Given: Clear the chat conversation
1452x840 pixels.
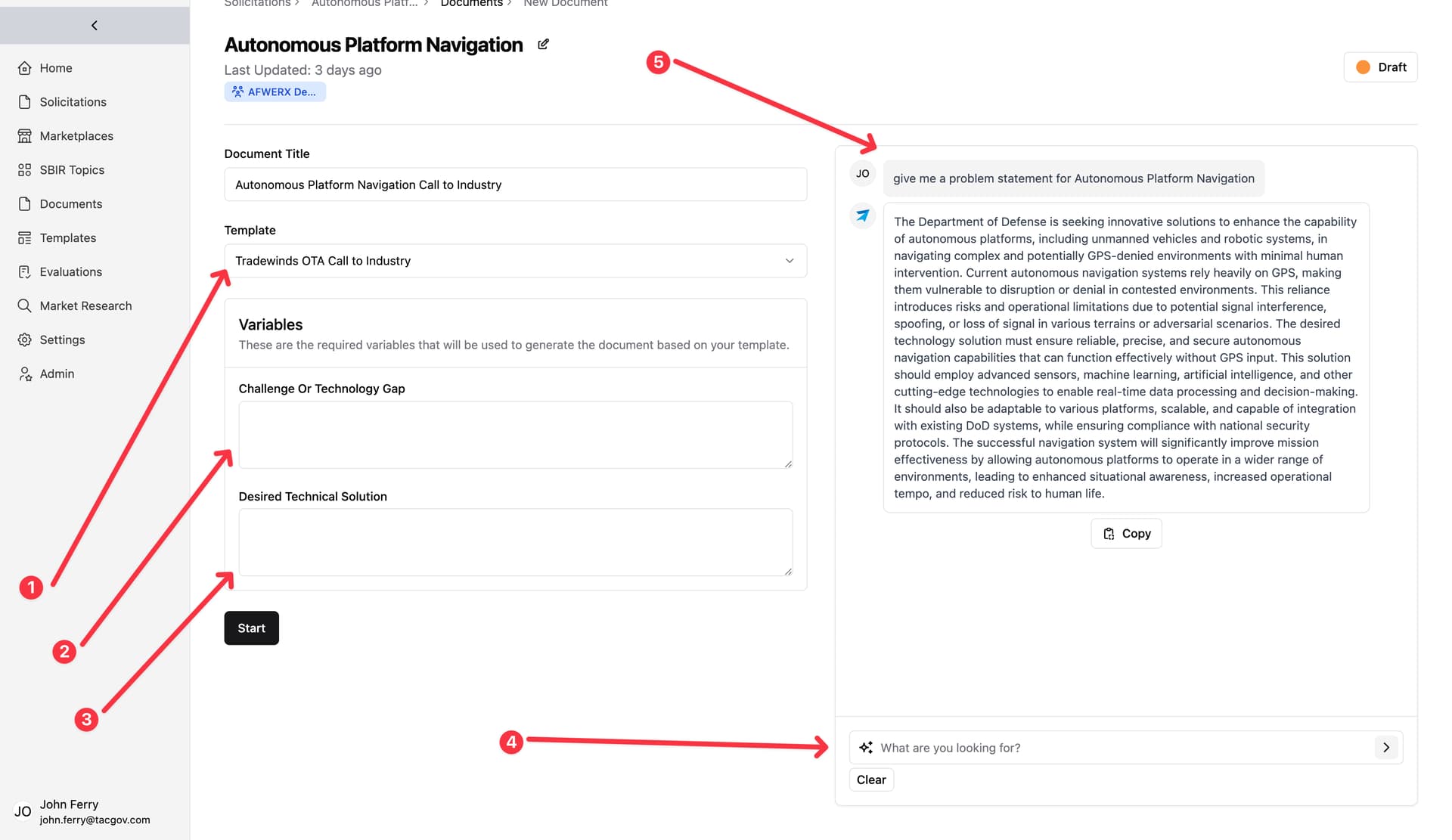Looking at the screenshot, I should [871, 780].
